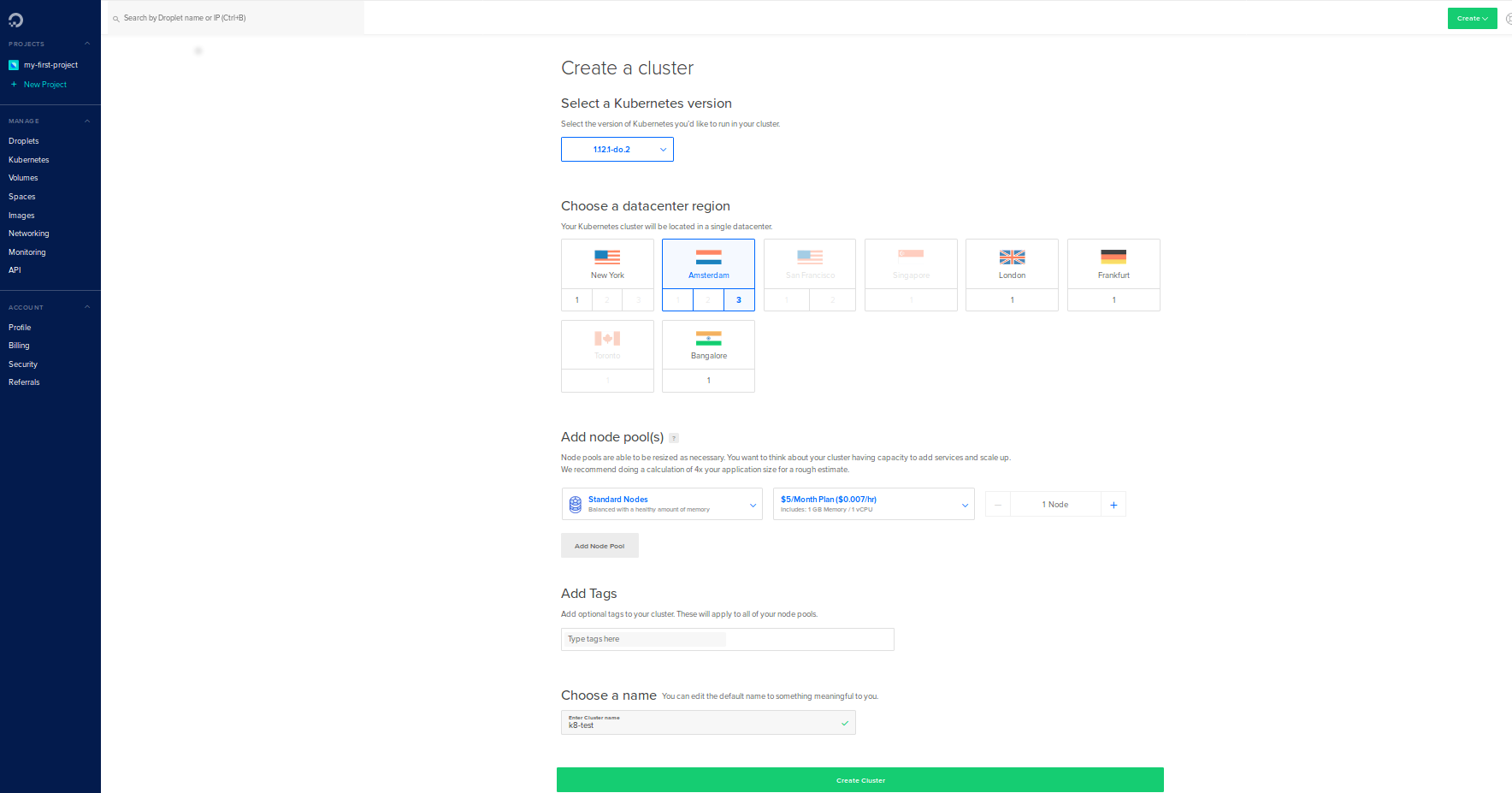Increase node count with plus icon
The height and width of the screenshot is (793, 1512).
(x=1113, y=505)
